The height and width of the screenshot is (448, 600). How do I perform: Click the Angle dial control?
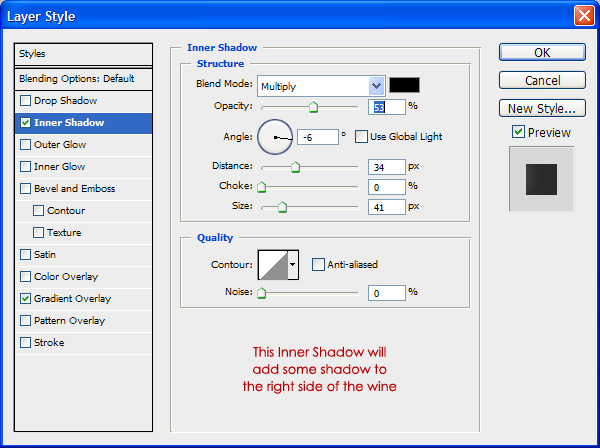[275, 137]
